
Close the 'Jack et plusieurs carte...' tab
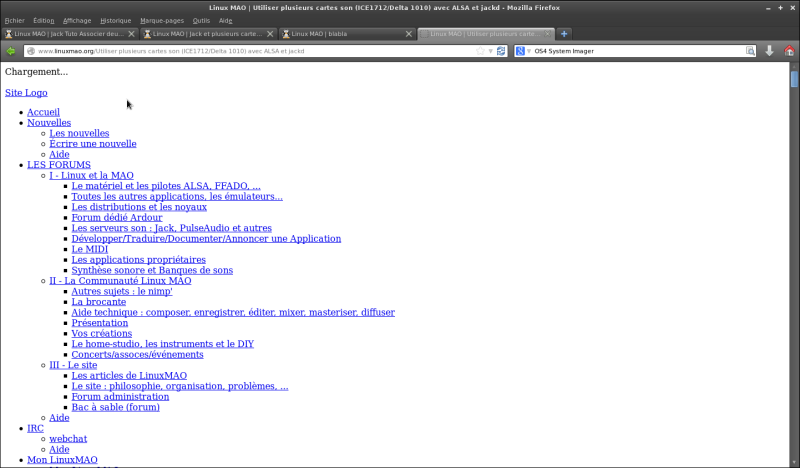coord(270,34)
